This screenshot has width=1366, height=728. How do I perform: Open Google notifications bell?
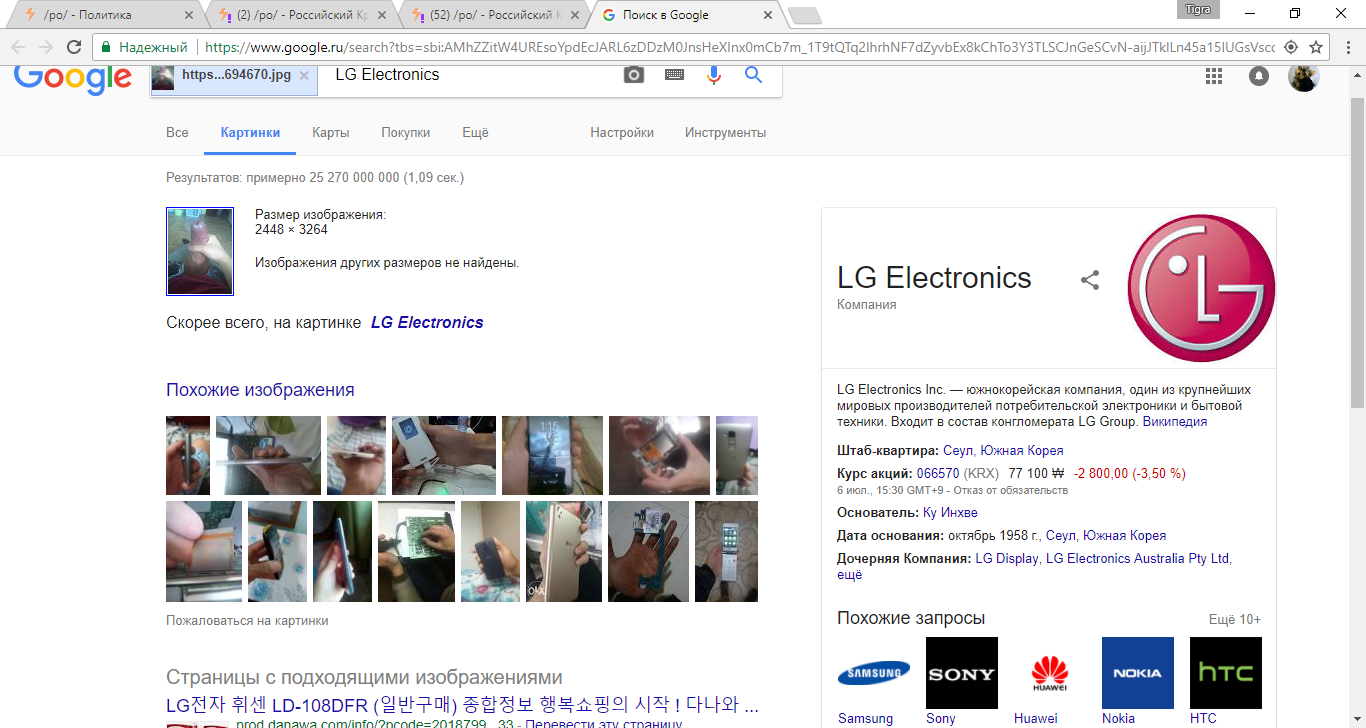click(1259, 76)
